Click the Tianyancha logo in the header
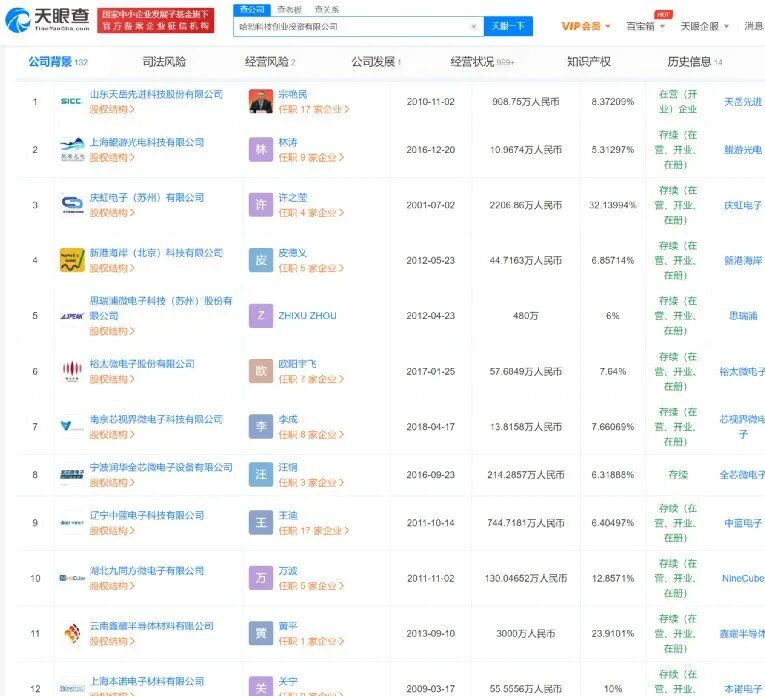 point(47,20)
